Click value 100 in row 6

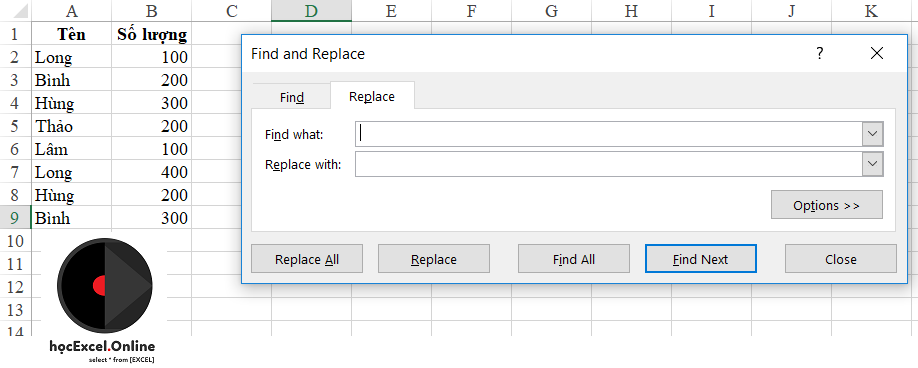[x=152, y=149]
